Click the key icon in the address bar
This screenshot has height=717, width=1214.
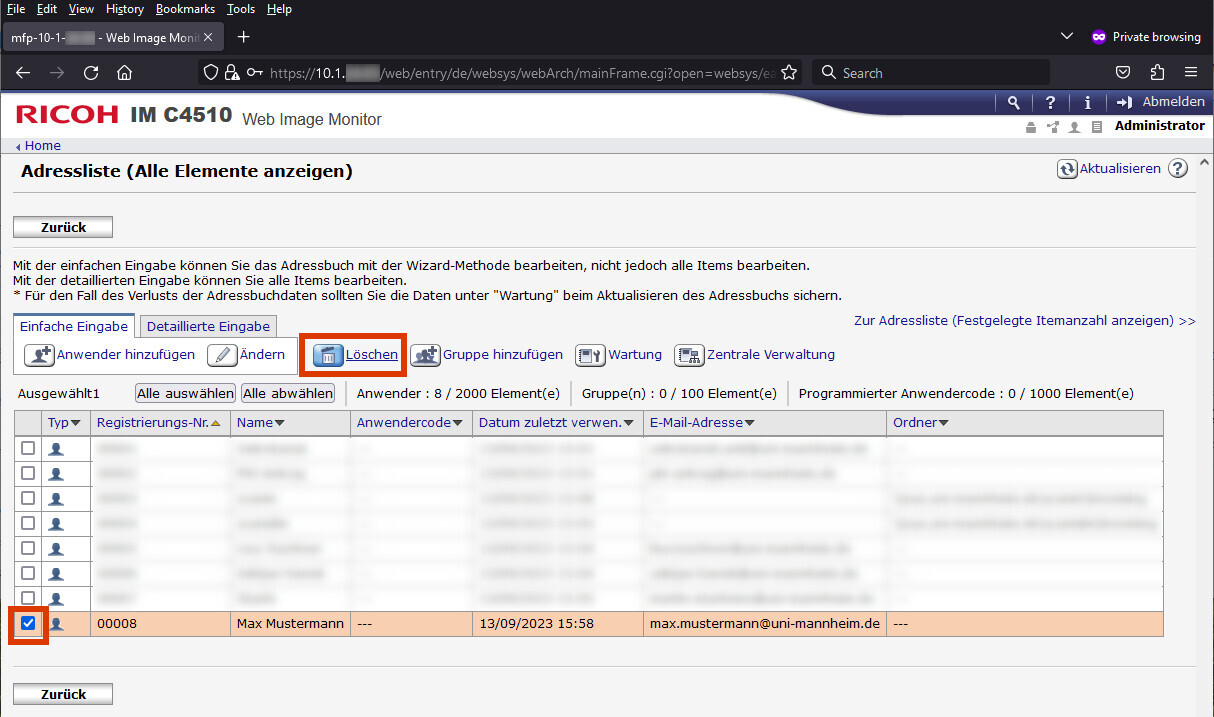point(255,73)
